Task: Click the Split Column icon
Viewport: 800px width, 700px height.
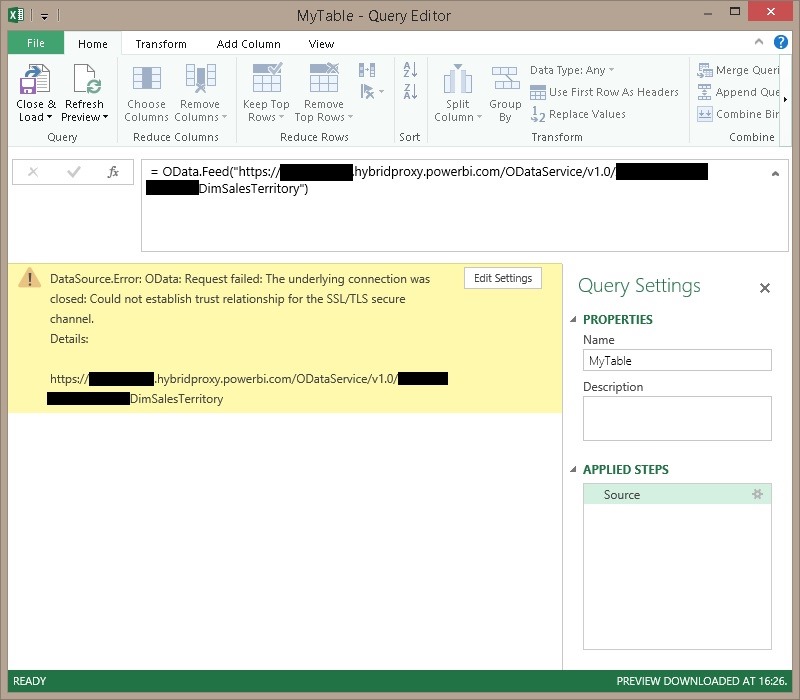Action: pos(458,79)
